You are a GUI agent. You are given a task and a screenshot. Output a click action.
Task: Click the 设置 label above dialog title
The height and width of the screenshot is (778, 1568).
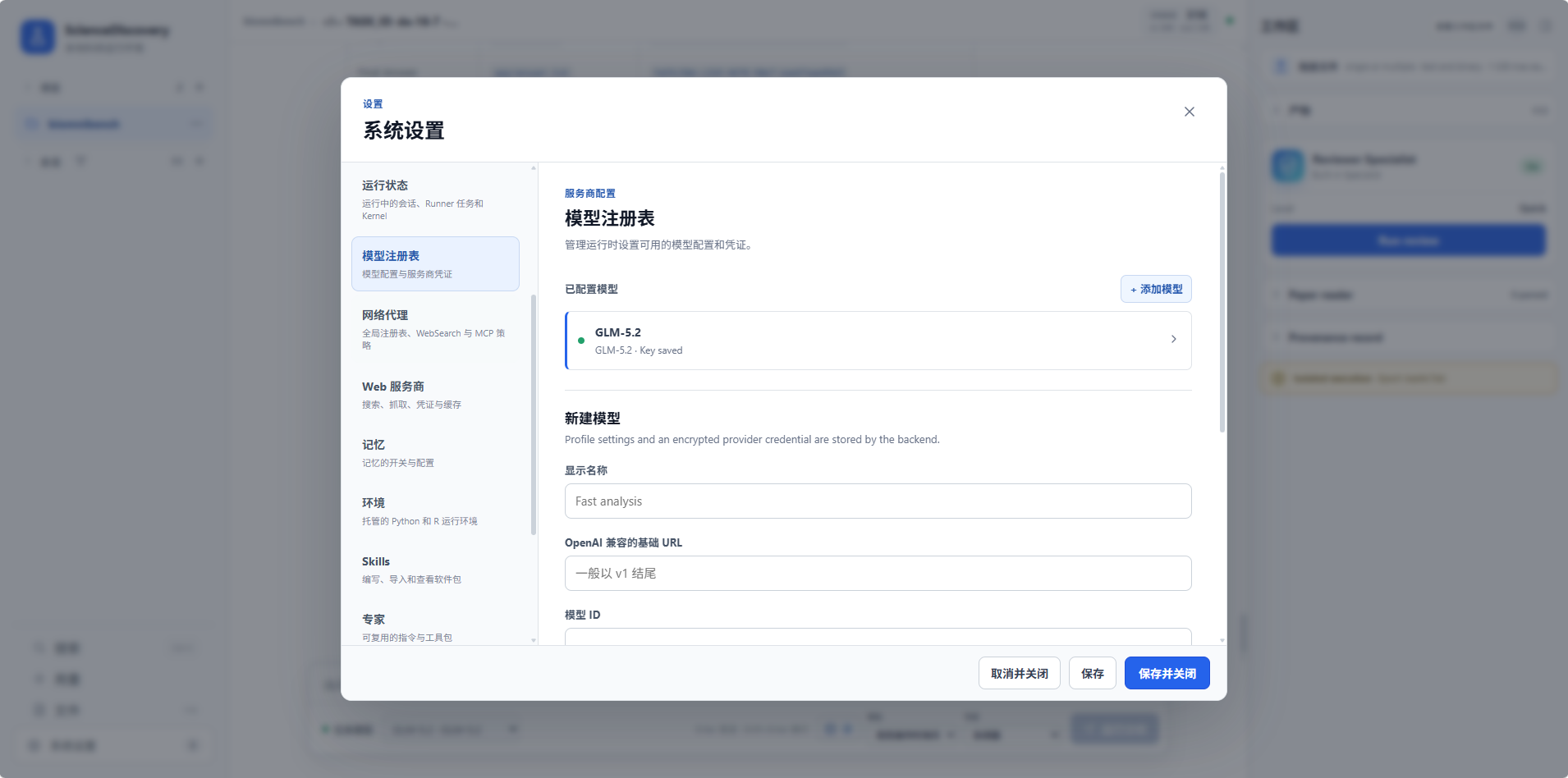click(373, 104)
